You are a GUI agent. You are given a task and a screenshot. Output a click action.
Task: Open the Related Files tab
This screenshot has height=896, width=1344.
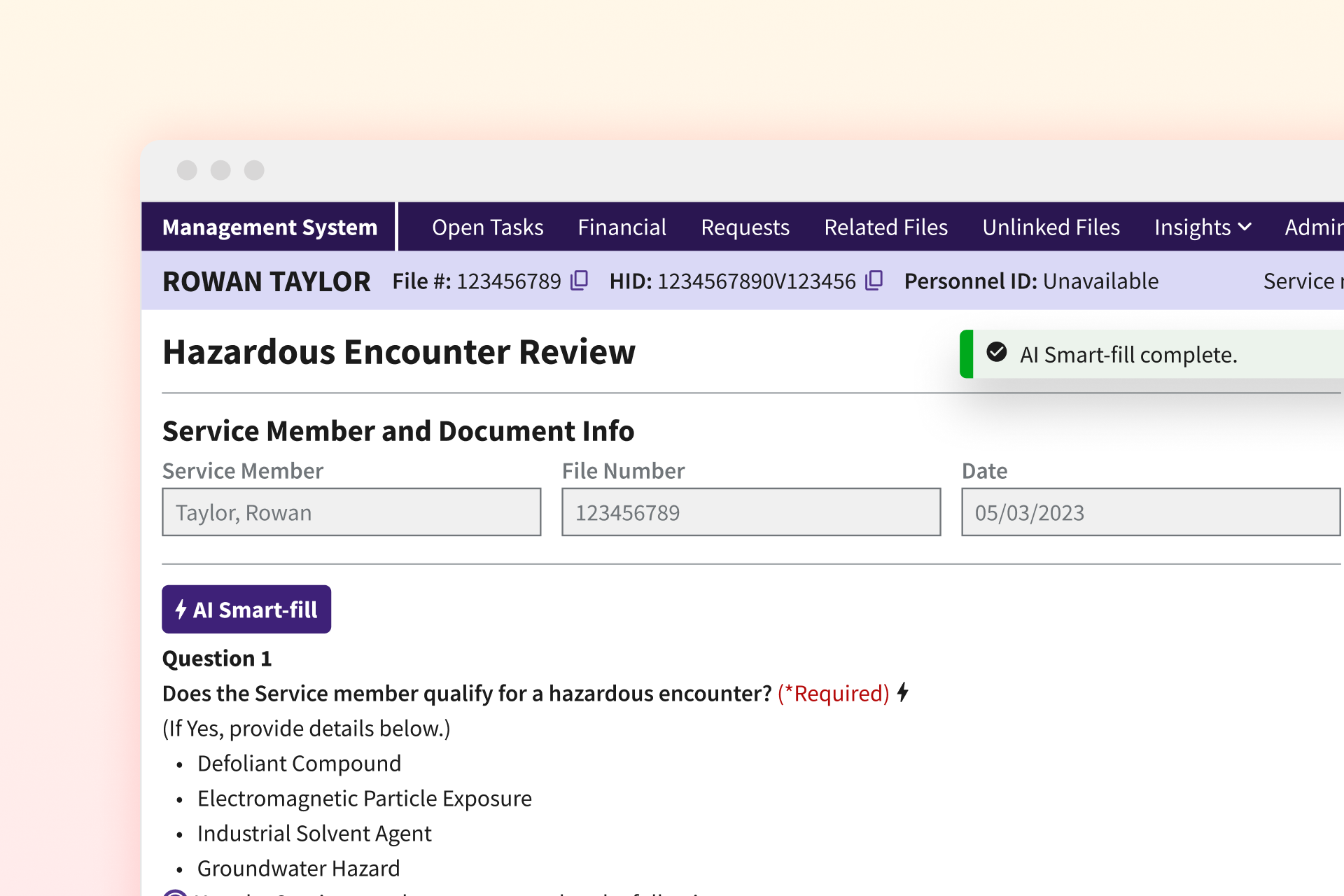click(885, 227)
